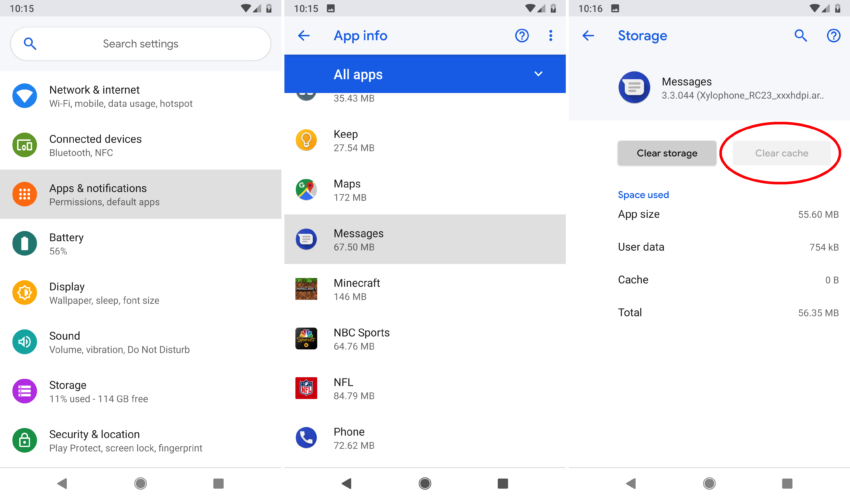The image size is (850, 500).
Task: Tap Android back button on Storage screen
Action: point(630,483)
